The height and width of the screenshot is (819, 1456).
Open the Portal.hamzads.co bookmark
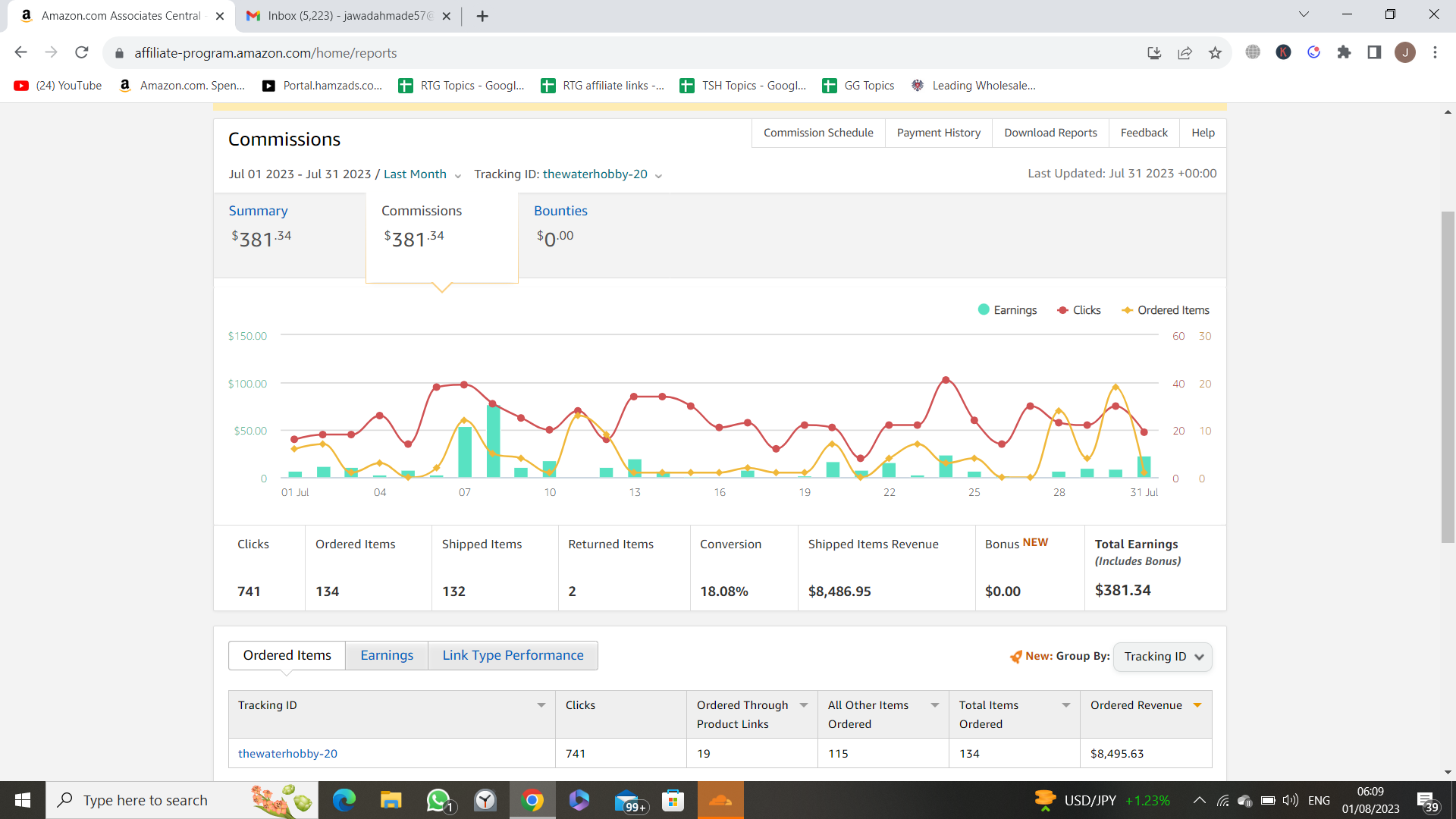[x=322, y=86]
